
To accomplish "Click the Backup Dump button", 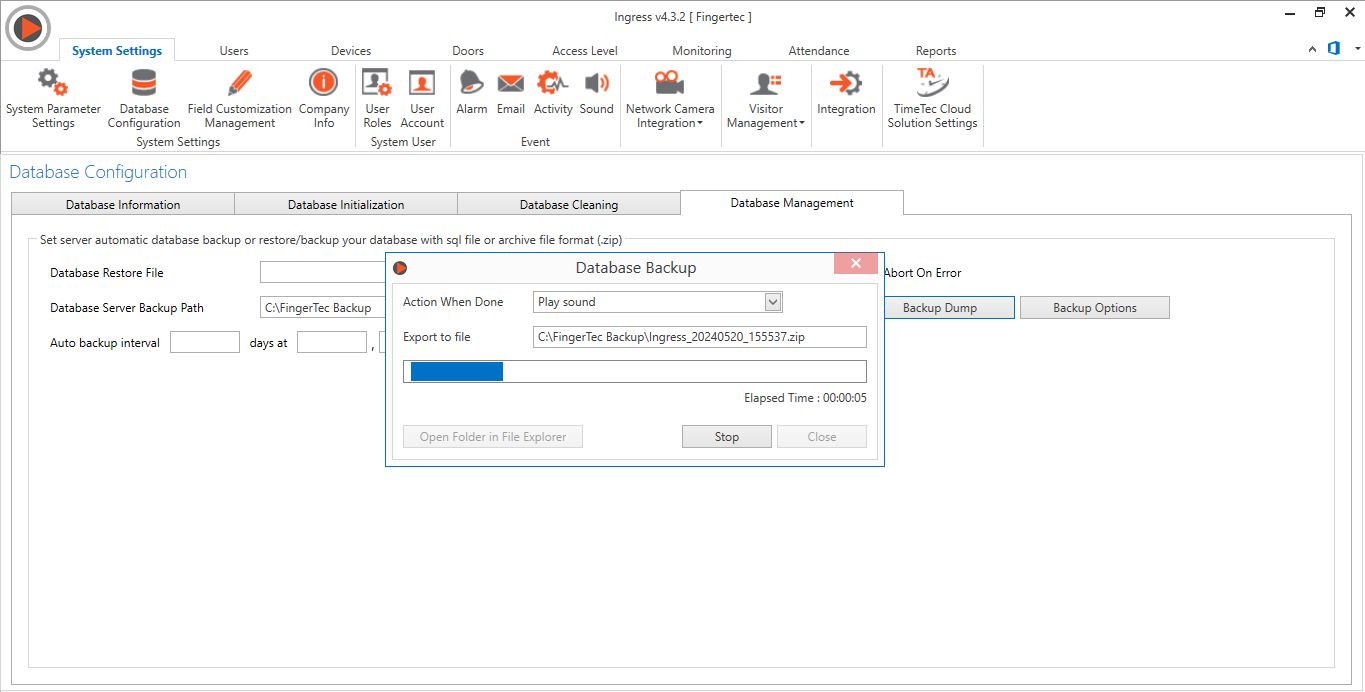I will pos(940,308).
